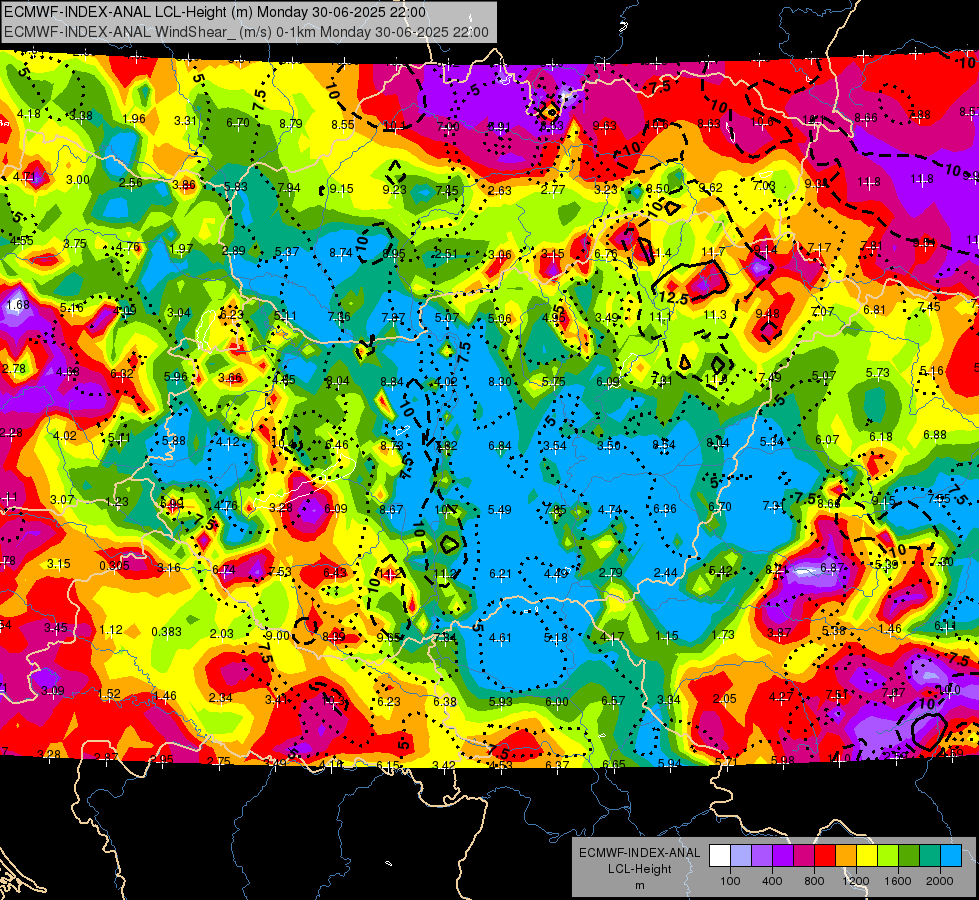Screen dimensions: 979x900
Task: Click the wind shear value 2.44
Action: [x=666, y=572]
